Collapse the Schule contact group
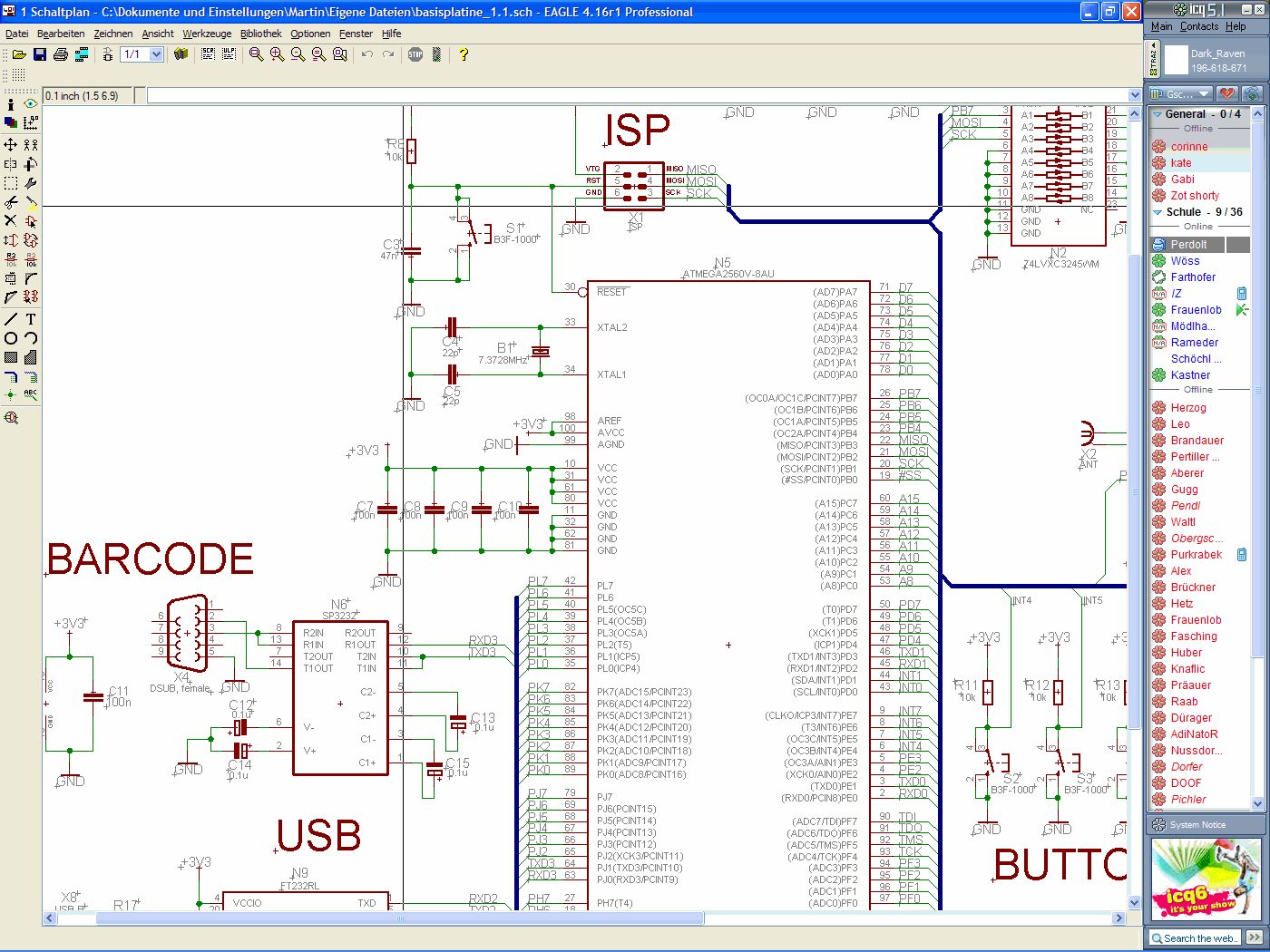Image resolution: width=1270 pixels, height=952 pixels. [x=1158, y=212]
